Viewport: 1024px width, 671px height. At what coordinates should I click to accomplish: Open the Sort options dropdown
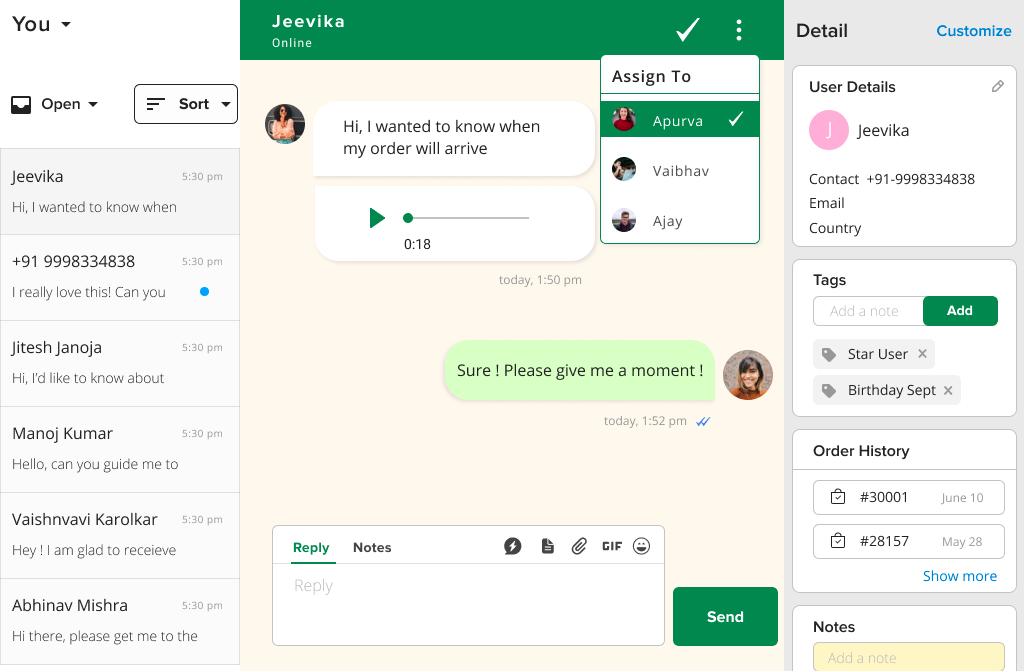tap(186, 104)
